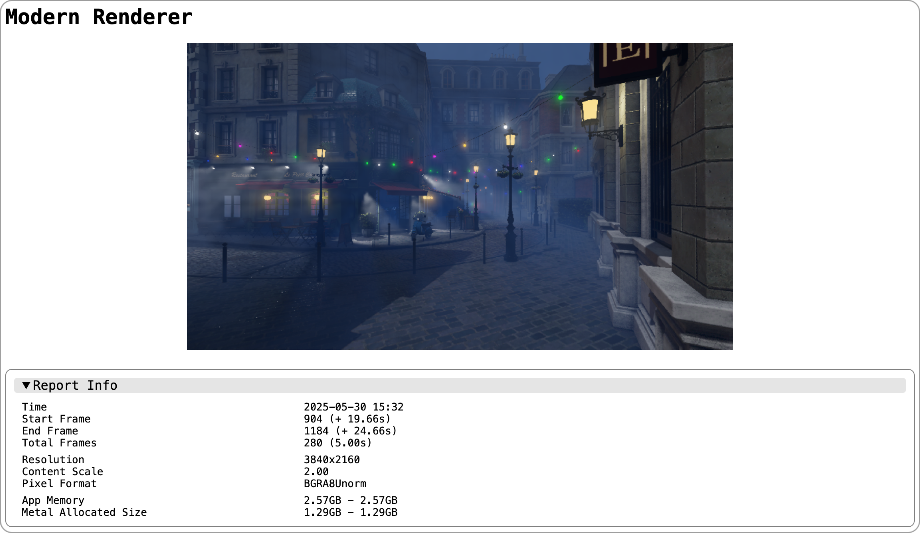Select the resolution value 3840x2160
The height and width of the screenshot is (533, 920).
tap(332, 460)
